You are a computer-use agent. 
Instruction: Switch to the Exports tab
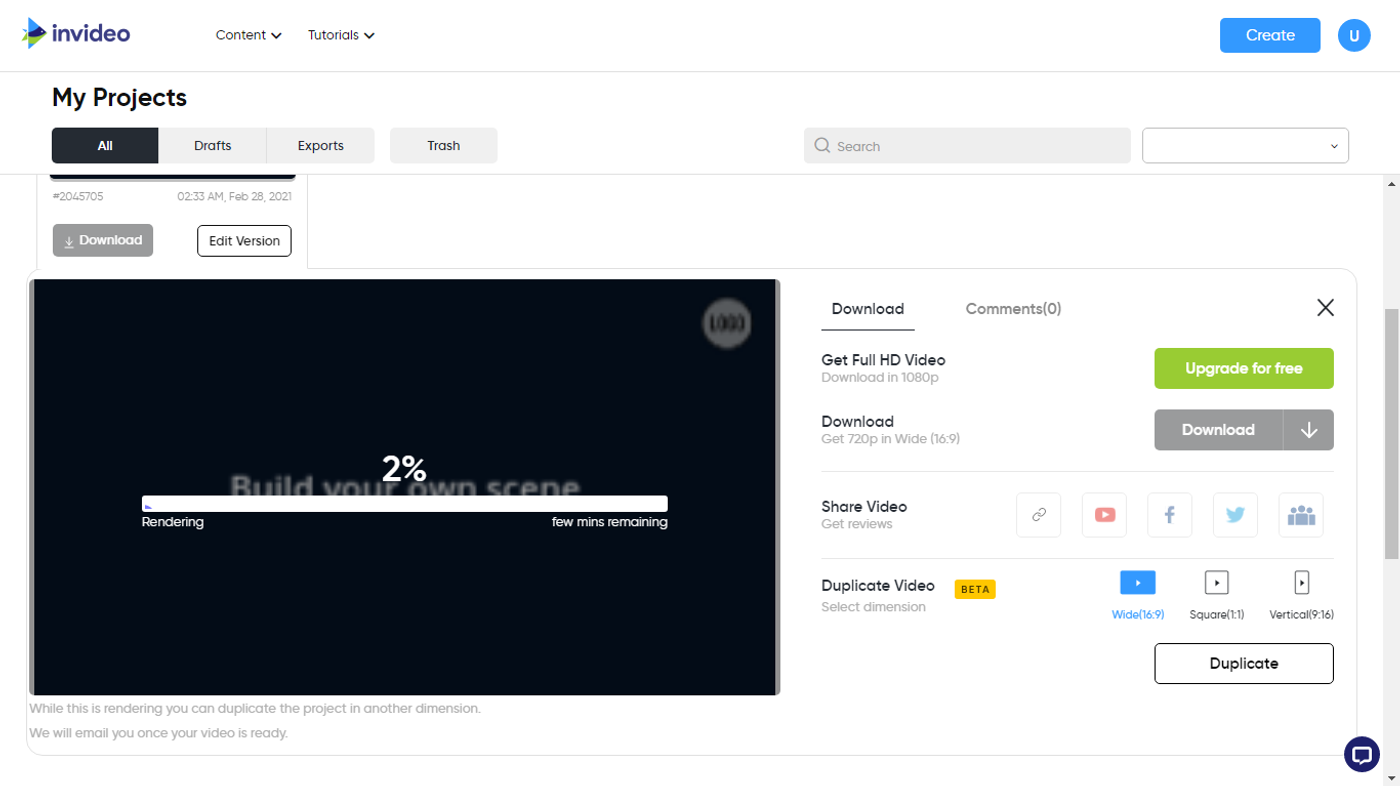tap(320, 145)
